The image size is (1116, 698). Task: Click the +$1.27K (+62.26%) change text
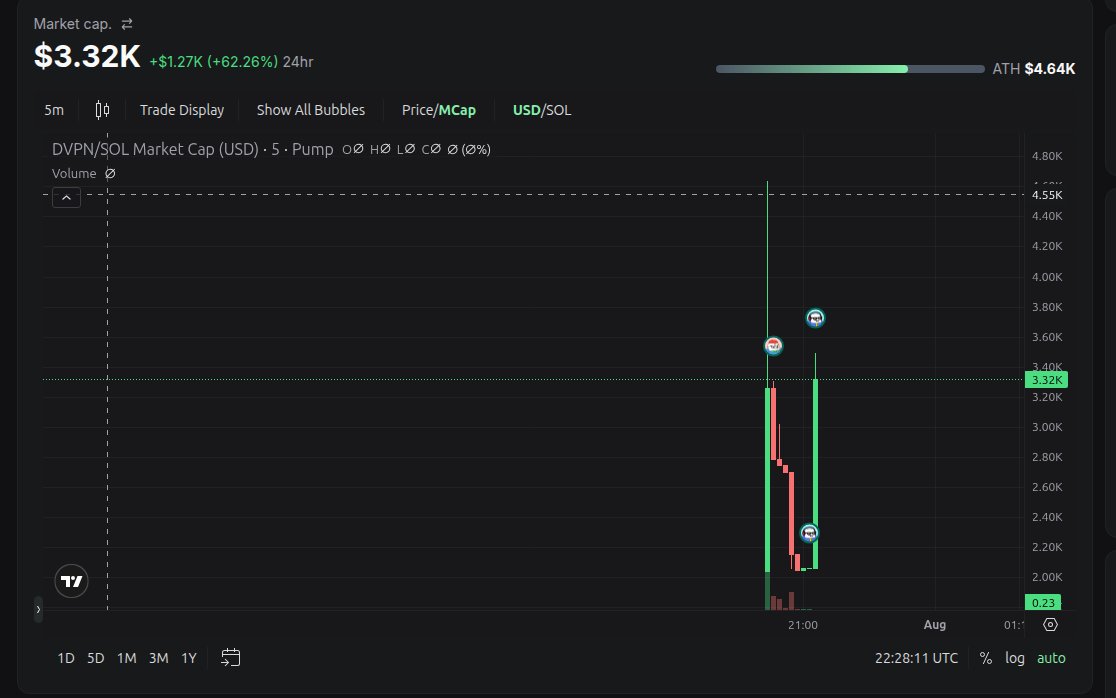(x=214, y=62)
